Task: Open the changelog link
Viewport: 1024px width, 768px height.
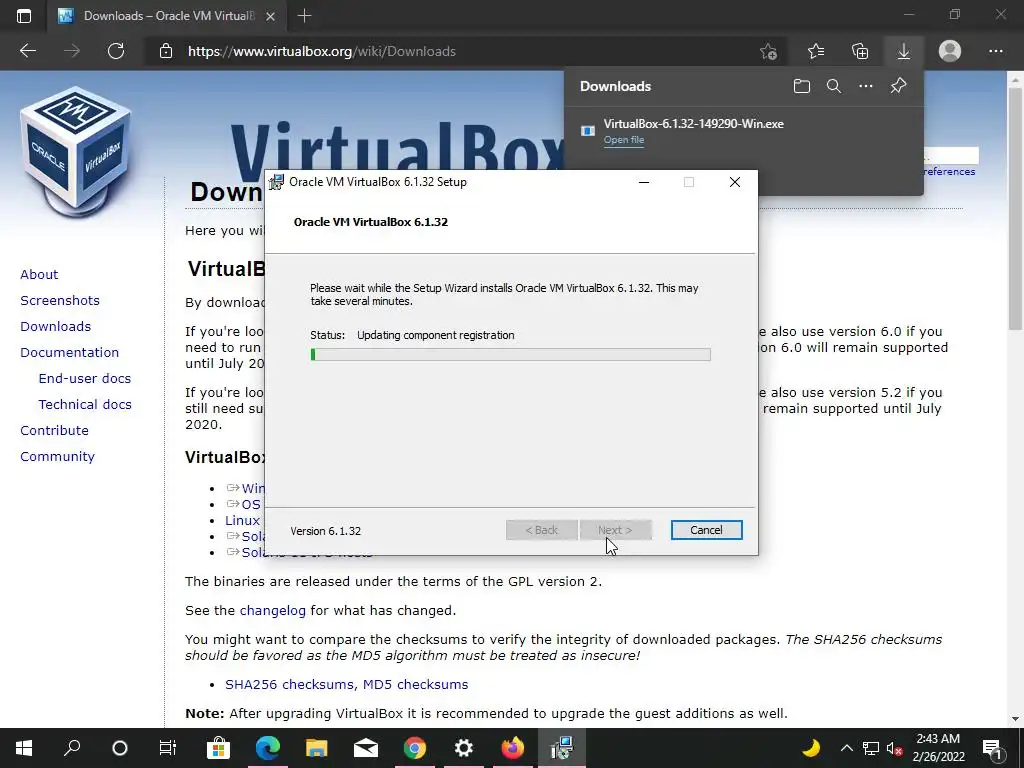Action: pyautogui.click(x=272, y=611)
